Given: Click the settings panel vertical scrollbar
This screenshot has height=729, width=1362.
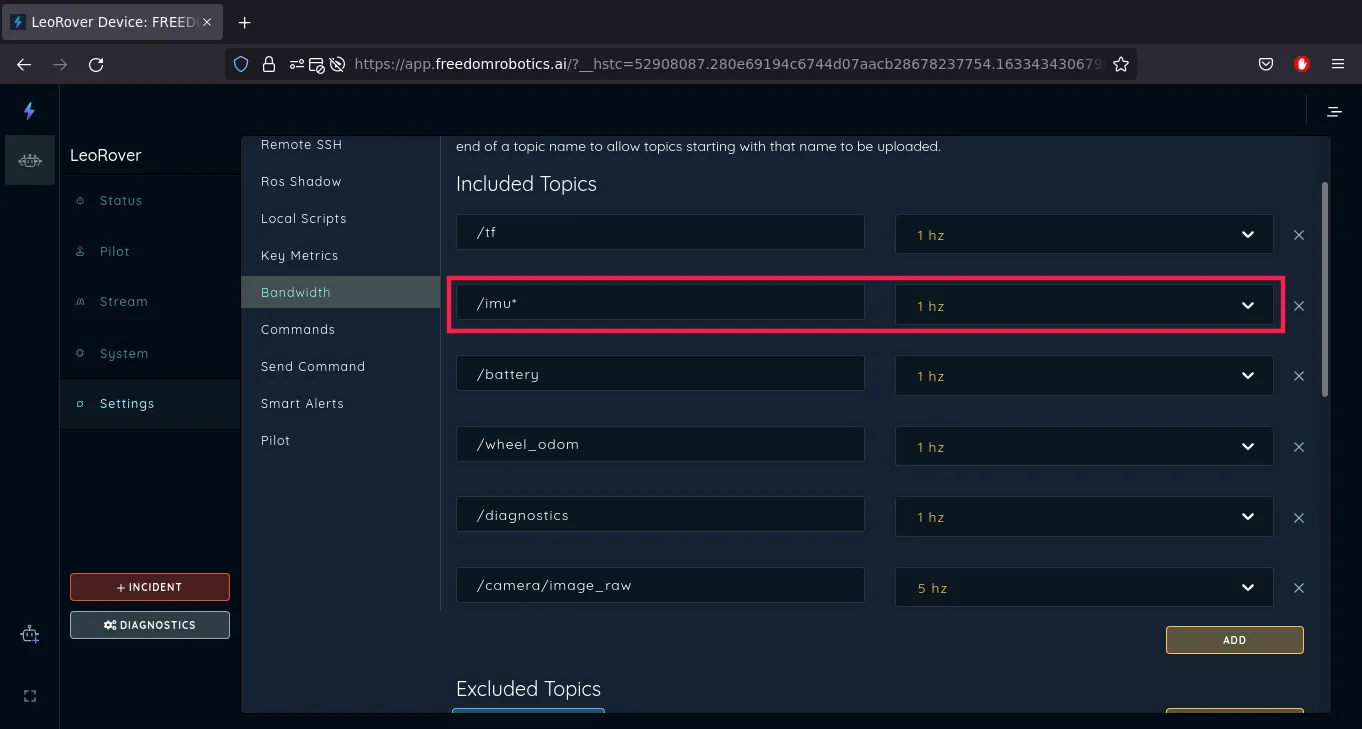Looking at the screenshot, I should [1326, 290].
